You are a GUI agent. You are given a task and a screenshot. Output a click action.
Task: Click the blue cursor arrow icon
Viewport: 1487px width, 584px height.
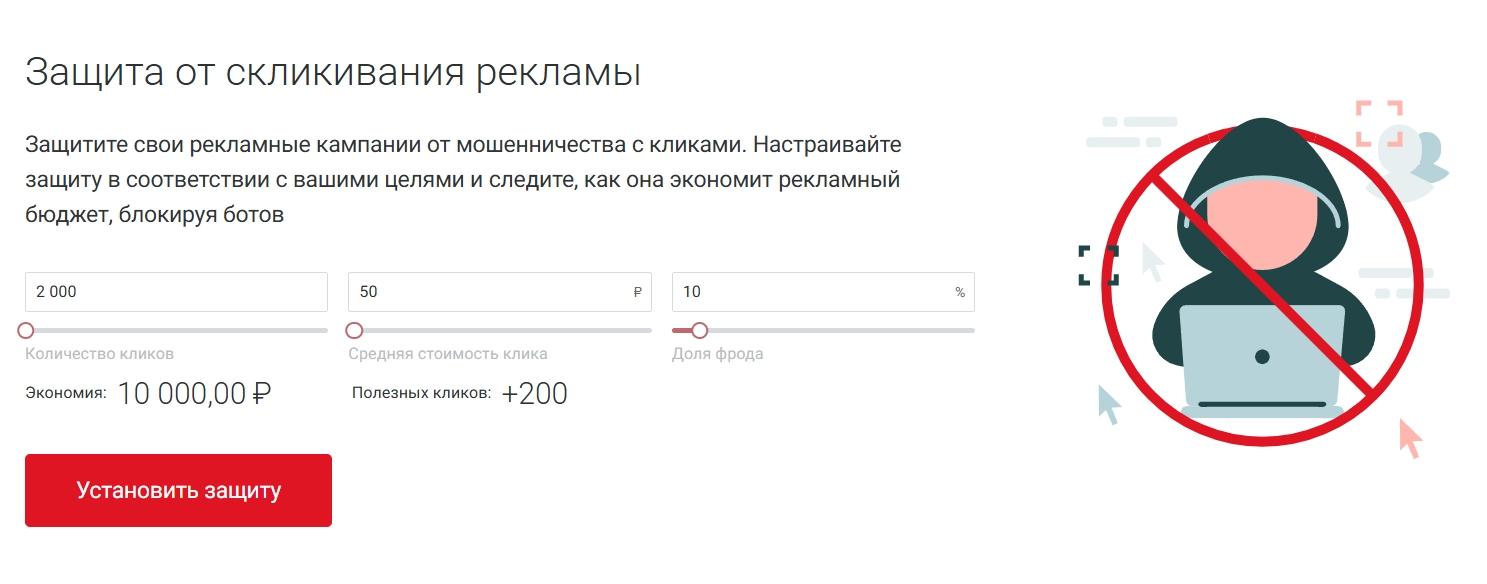(x=1109, y=403)
